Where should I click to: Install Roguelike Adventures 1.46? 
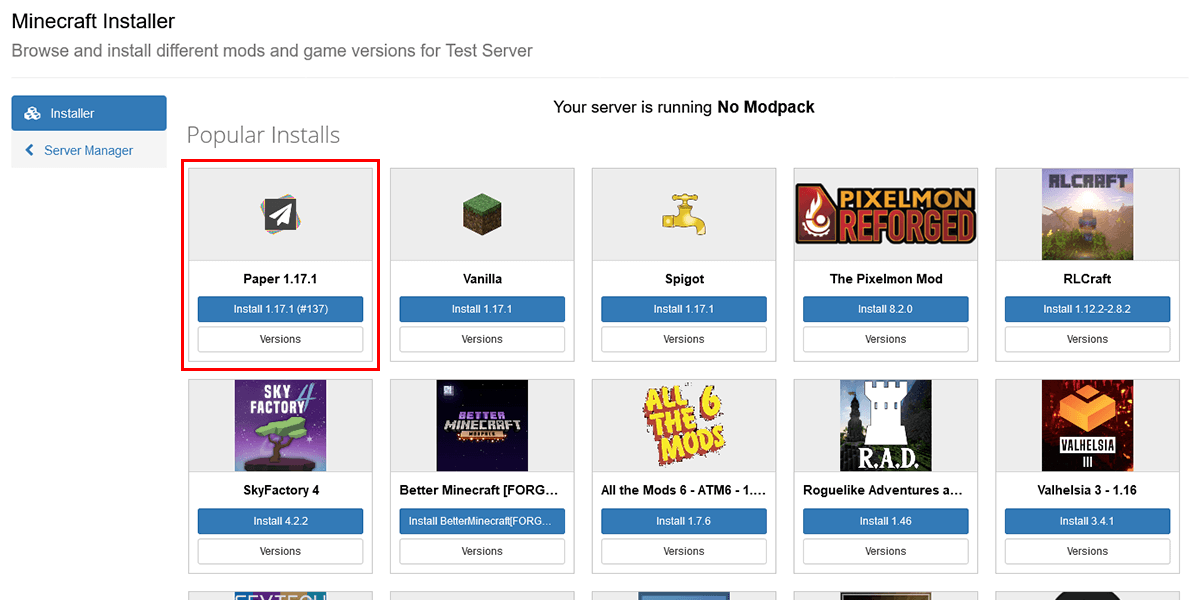(885, 521)
